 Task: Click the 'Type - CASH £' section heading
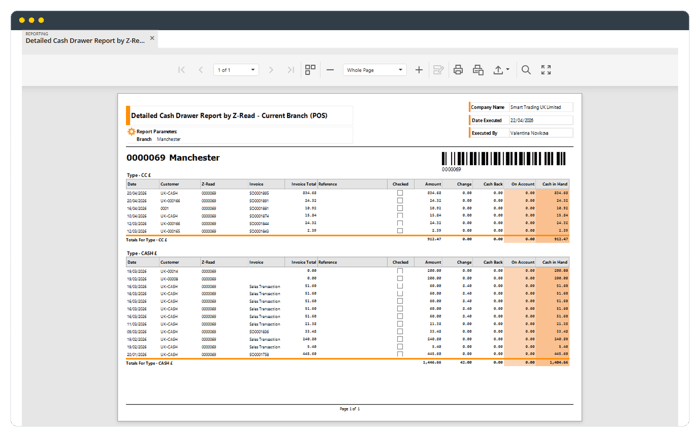tap(142, 253)
